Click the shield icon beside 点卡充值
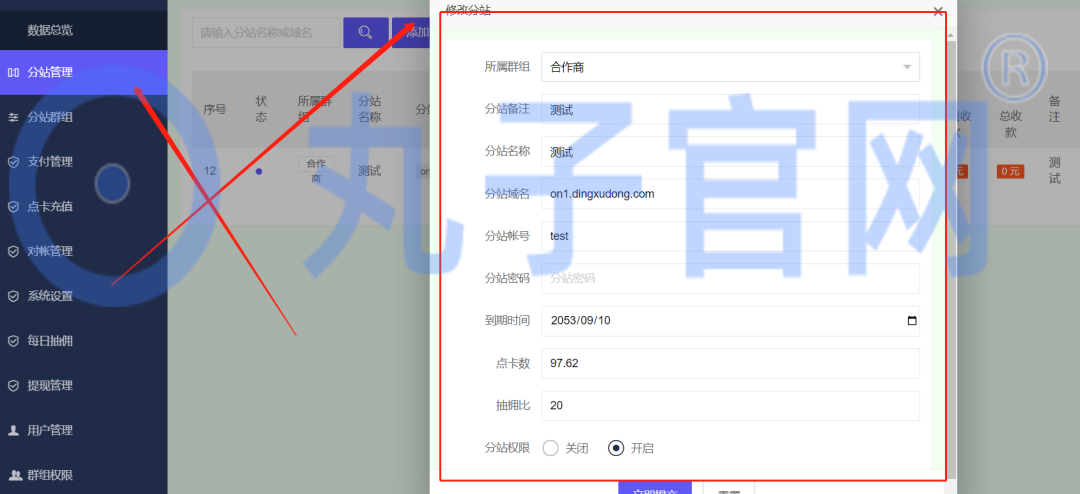Screen dimensions: 1080x494 (x=13, y=207)
